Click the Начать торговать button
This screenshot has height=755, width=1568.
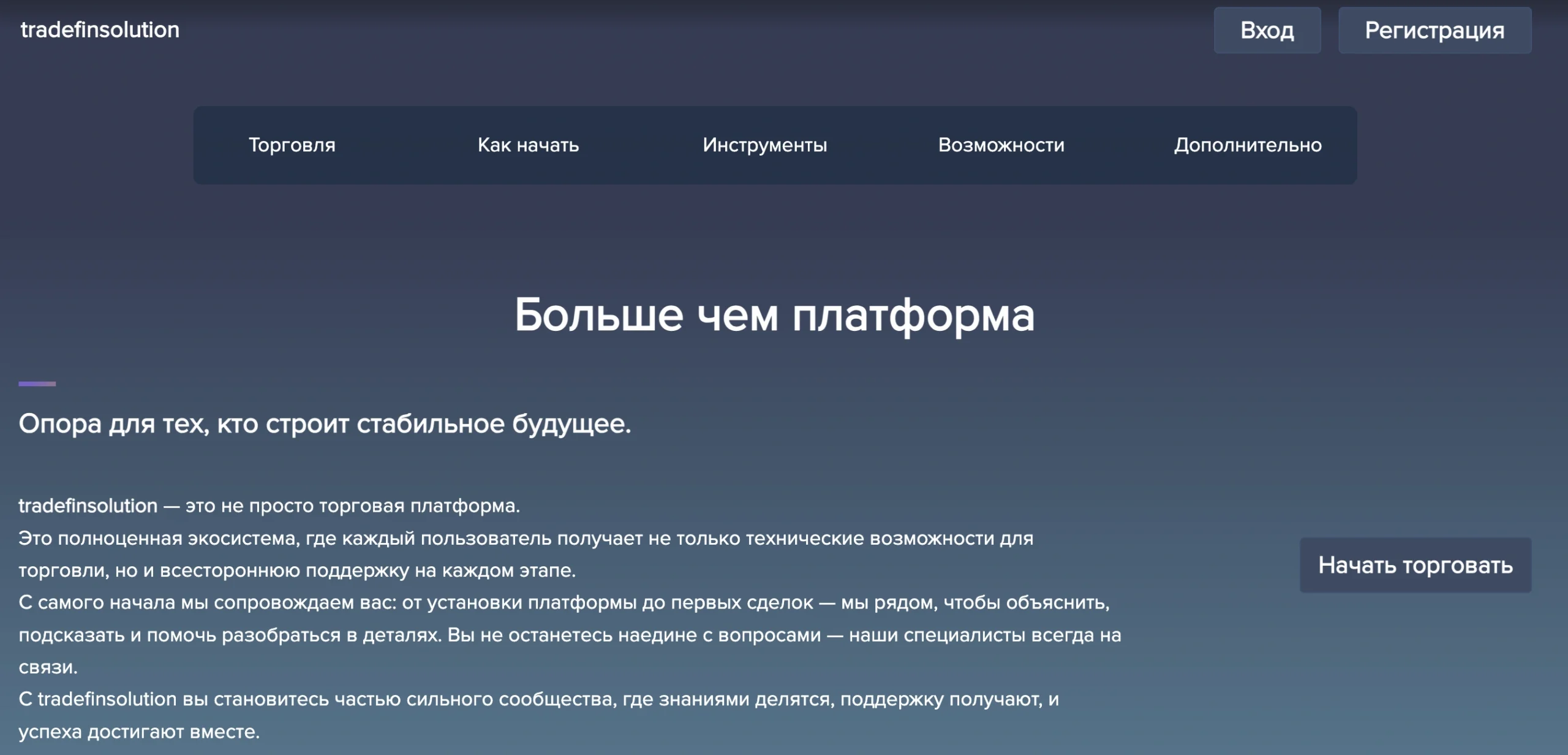[1415, 565]
